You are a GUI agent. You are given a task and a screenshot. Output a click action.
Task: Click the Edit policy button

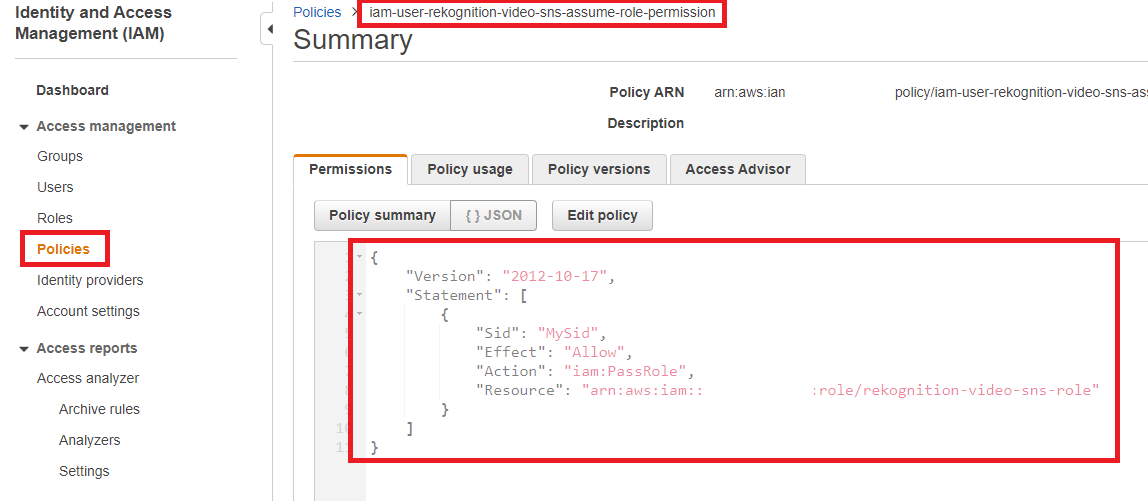[602, 215]
